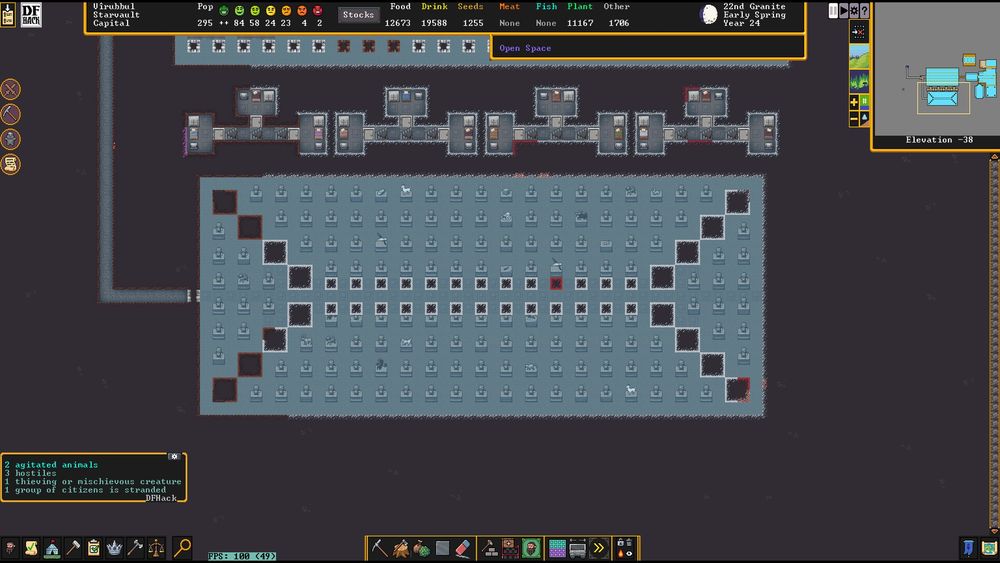Open the scroll announcements alert
Screen dimensions: 1000x563
tap(10, 165)
